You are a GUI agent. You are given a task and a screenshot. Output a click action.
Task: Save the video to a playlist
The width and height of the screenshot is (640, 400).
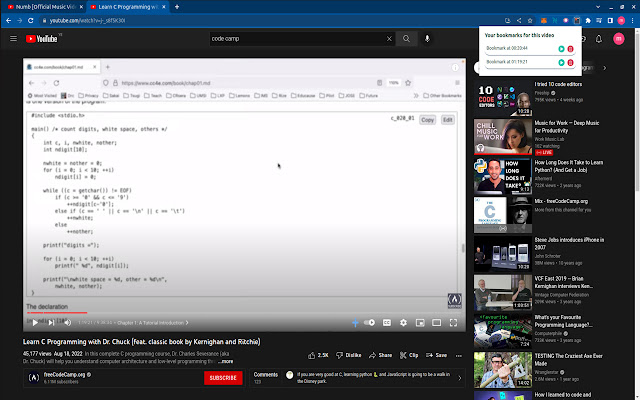pos(436,356)
